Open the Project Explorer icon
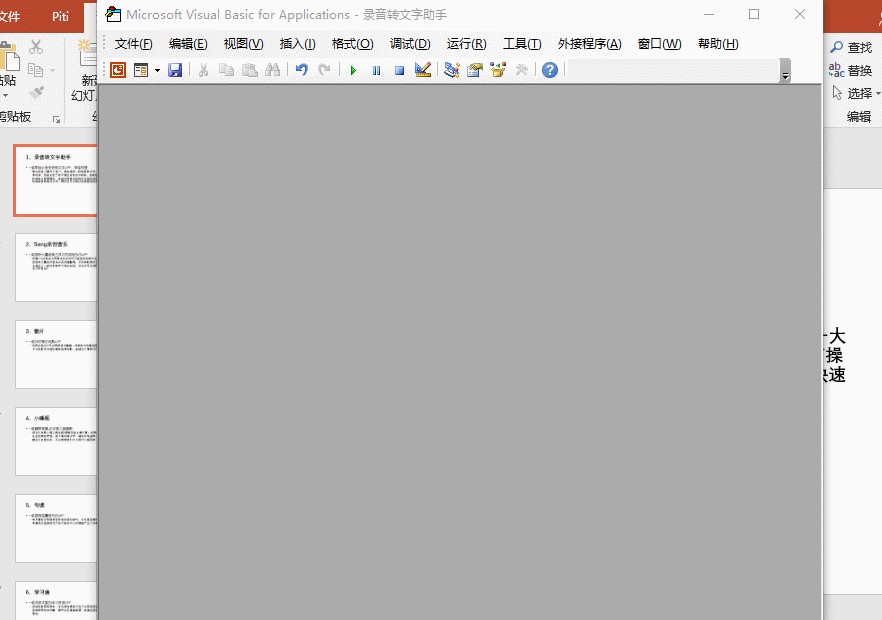This screenshot has width=882, height=620. 452,70
